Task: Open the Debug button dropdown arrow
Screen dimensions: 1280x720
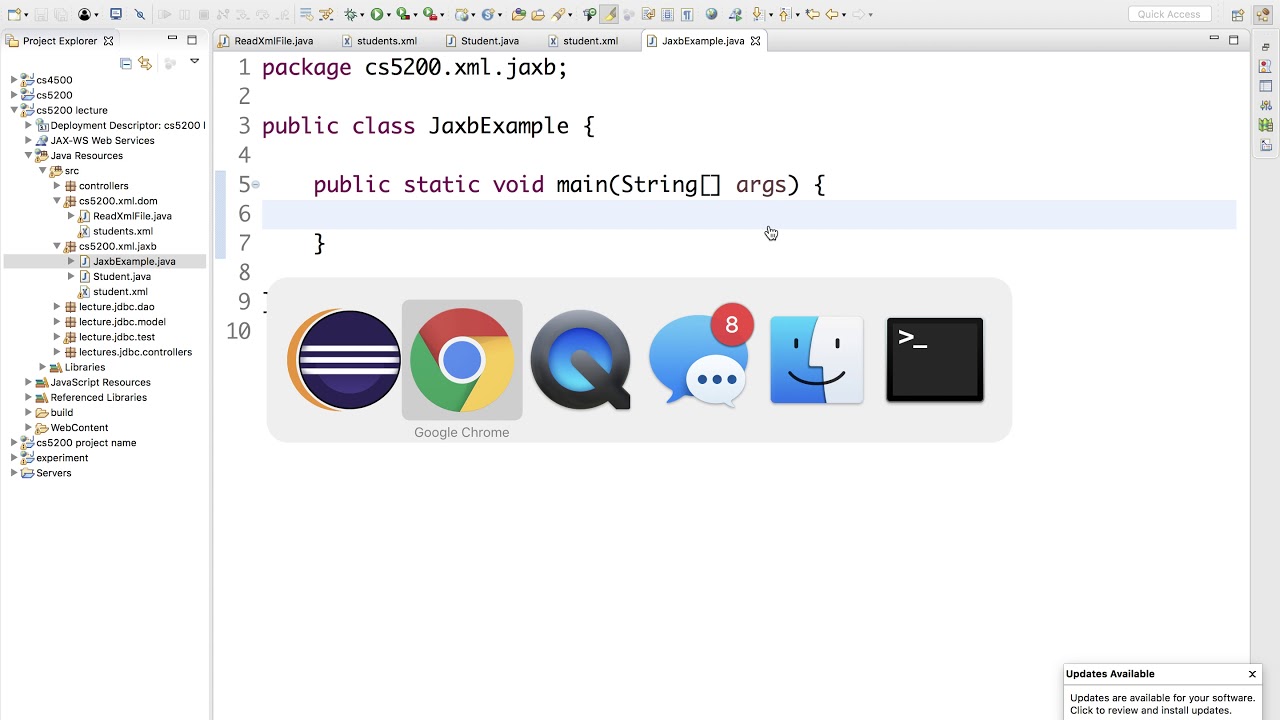Action: (x=362, y=15)
